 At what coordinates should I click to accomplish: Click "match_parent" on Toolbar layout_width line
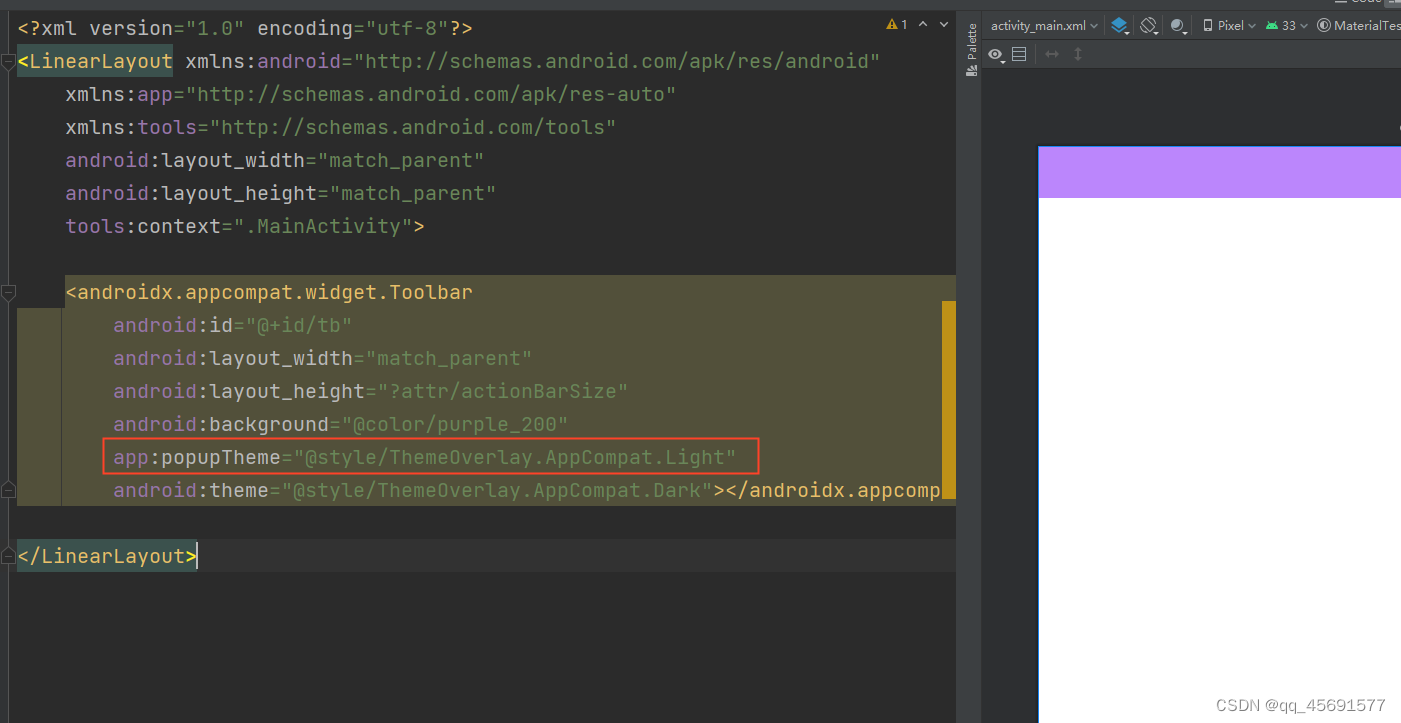449,359
